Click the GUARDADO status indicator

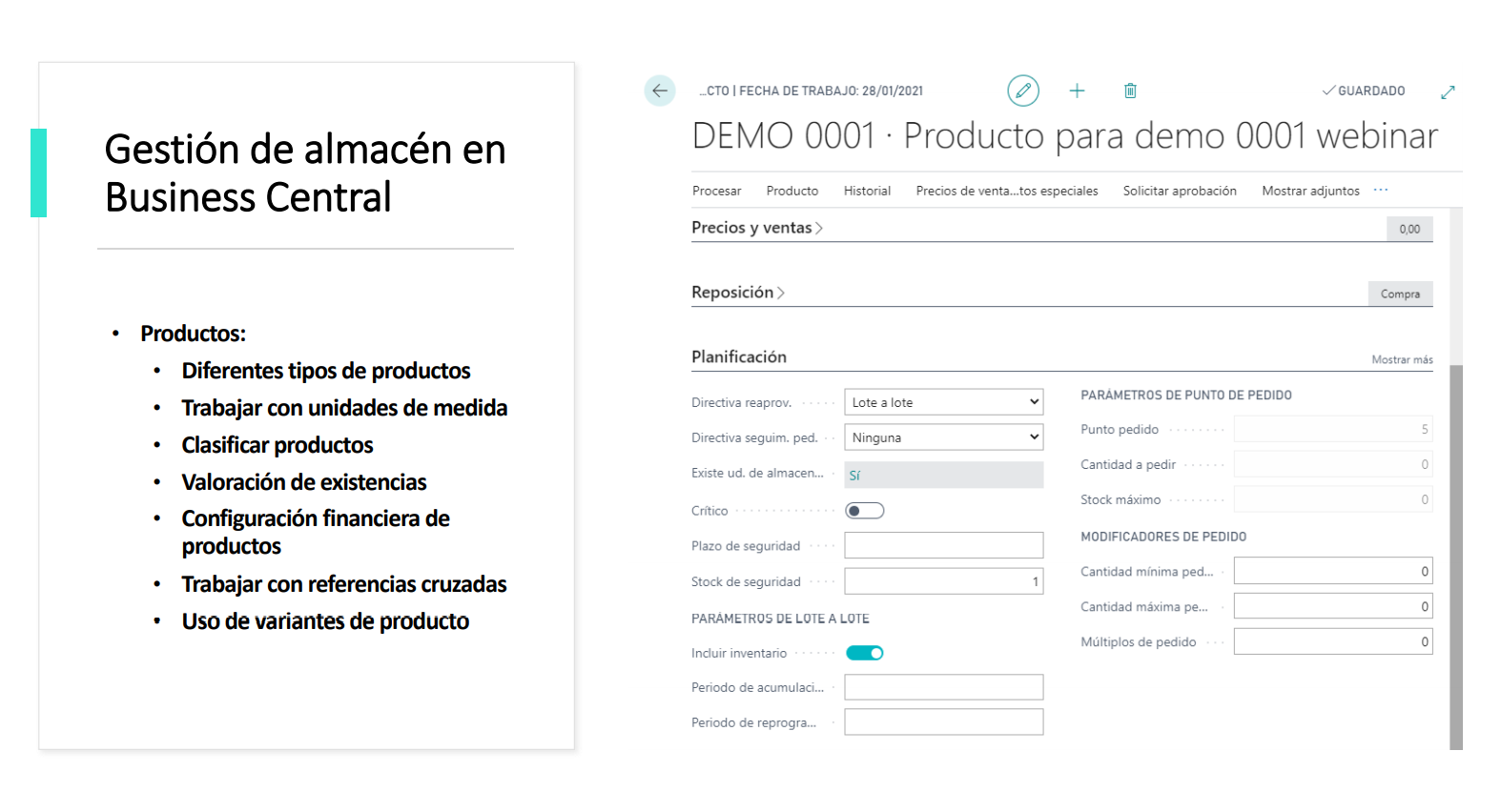[x=1364, y=91]
